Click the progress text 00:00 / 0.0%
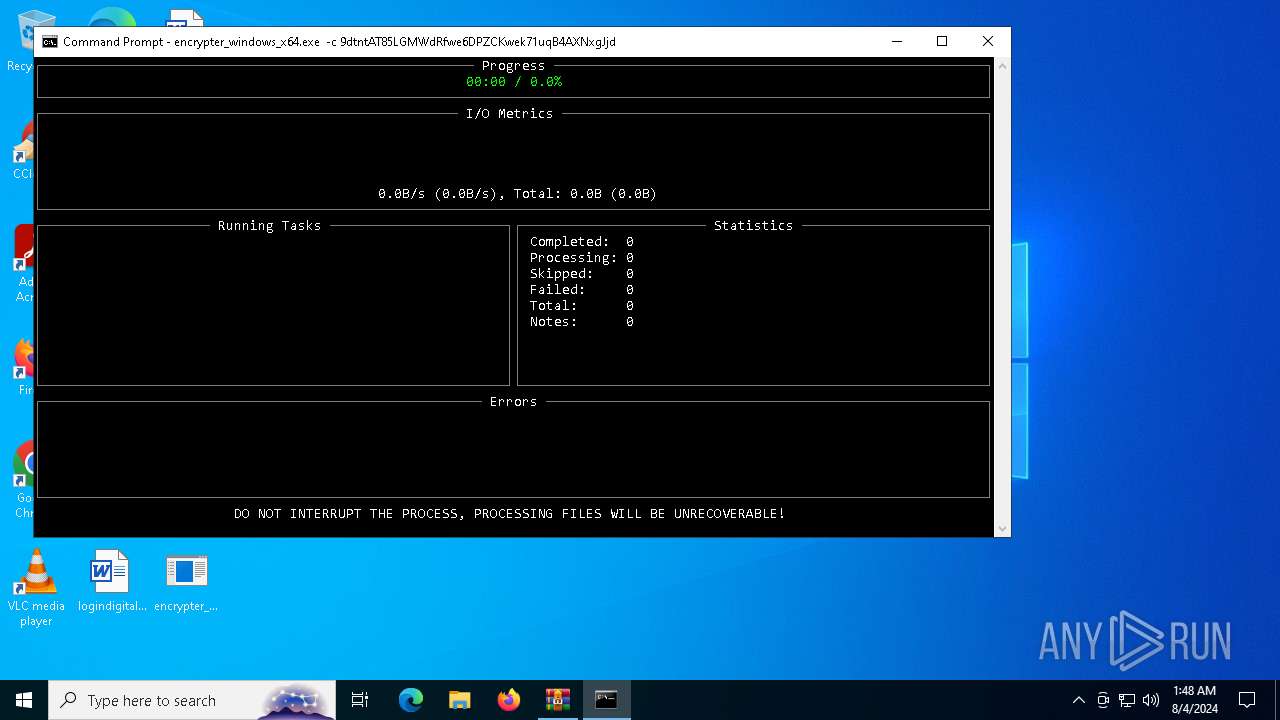This screenshot has height=720, width=1280. [x=514, y=82]
